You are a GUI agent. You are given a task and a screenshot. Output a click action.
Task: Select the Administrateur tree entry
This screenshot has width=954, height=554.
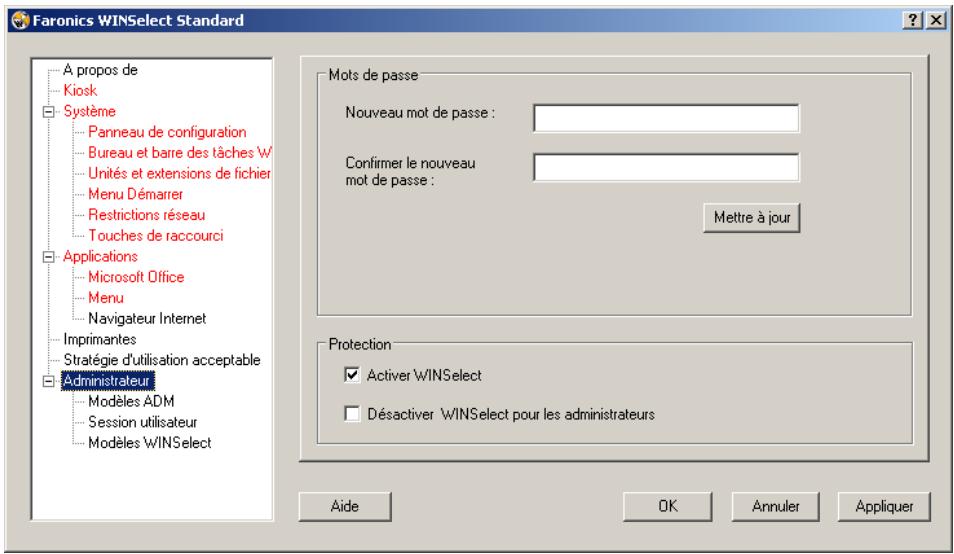(x=107, y=381)
